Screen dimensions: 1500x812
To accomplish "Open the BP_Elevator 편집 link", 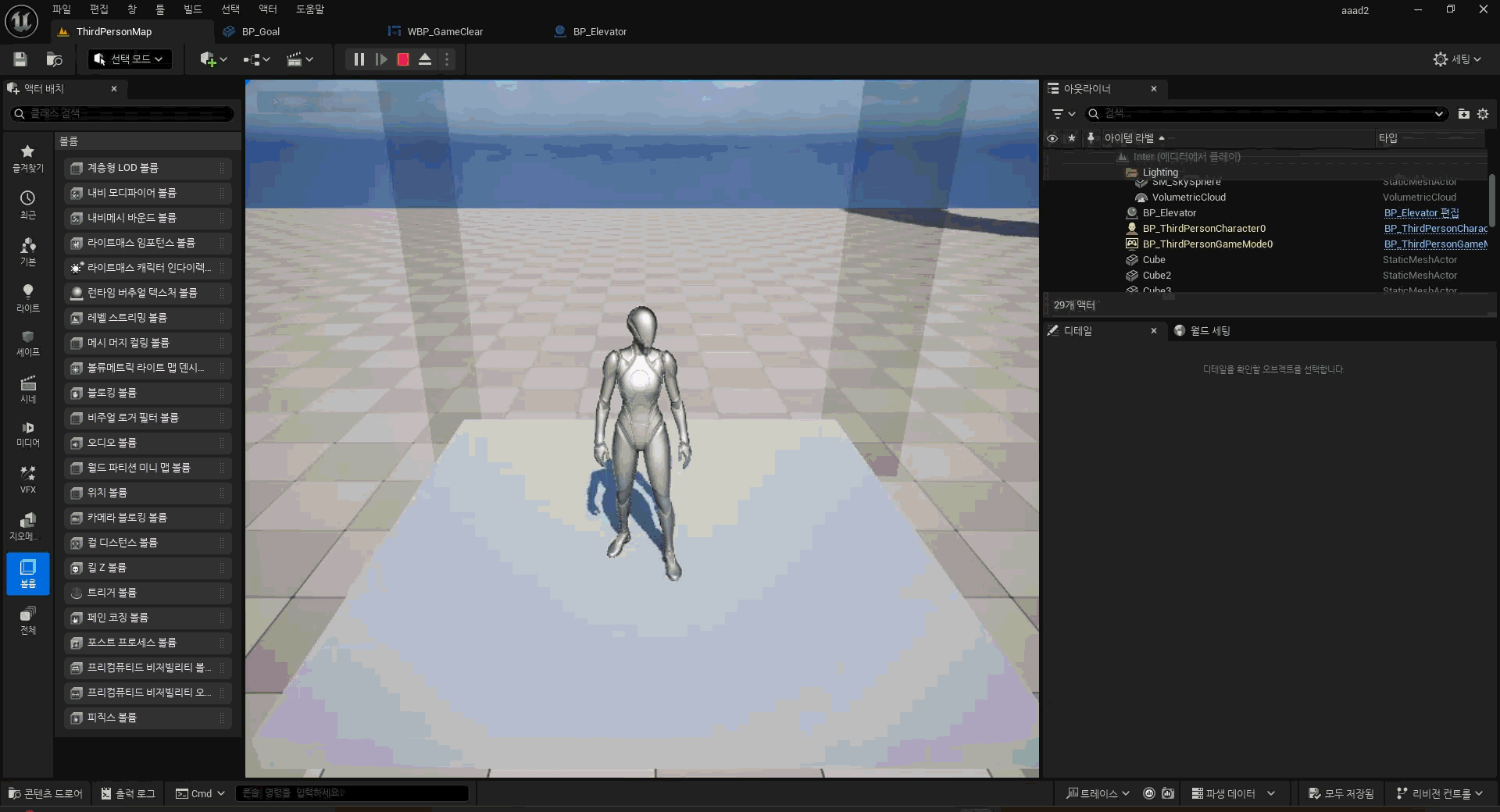I will 1421,213.
